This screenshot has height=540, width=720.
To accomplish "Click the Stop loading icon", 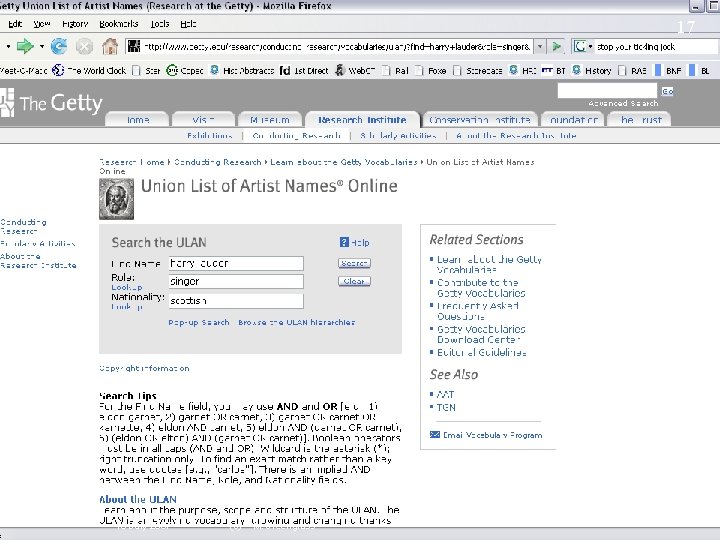I will pyautogui.click(x=84, y=46).
